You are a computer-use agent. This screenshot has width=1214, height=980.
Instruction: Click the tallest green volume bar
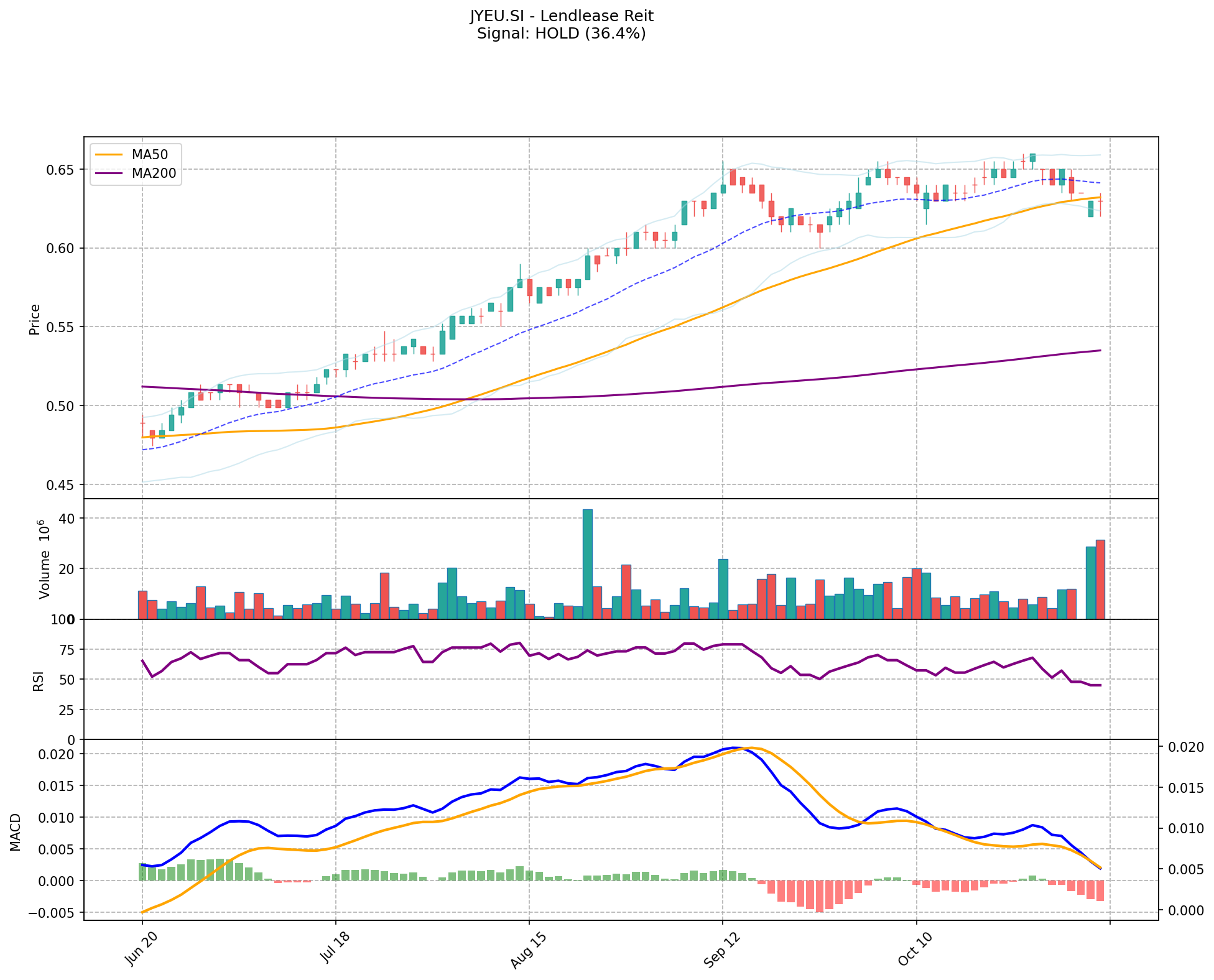587,563
